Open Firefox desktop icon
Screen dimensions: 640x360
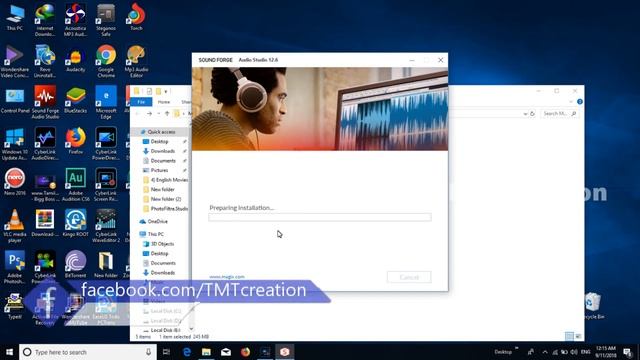tap(76, 141)
